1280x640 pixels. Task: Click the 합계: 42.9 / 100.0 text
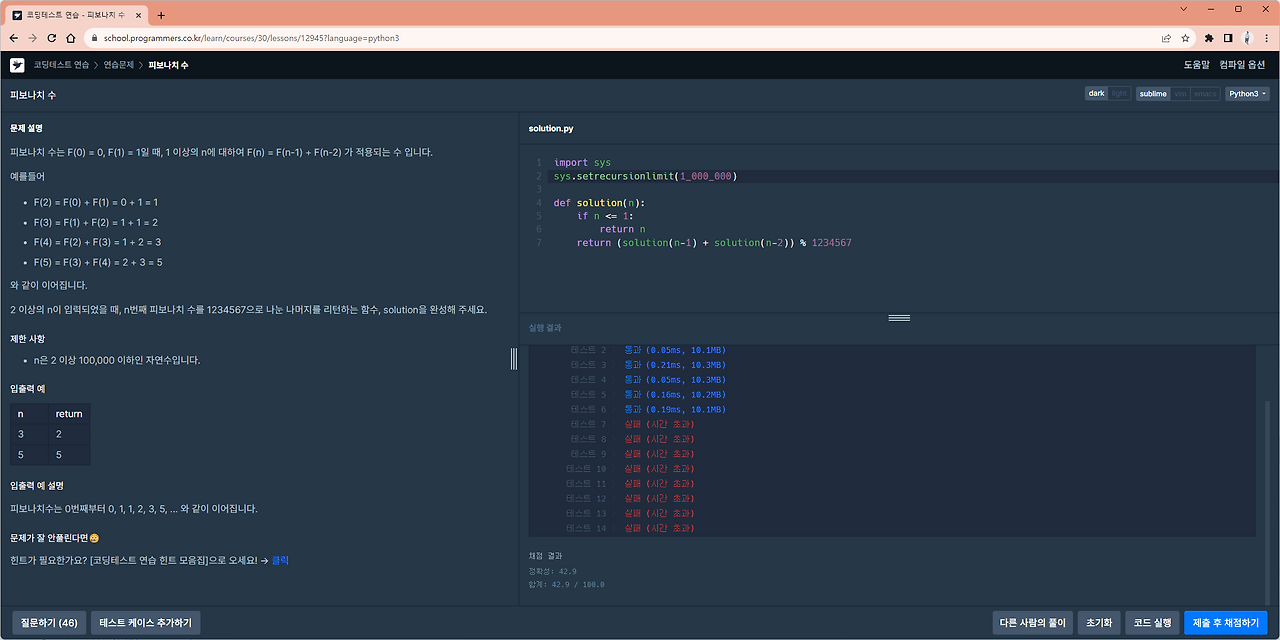[566, 584]
